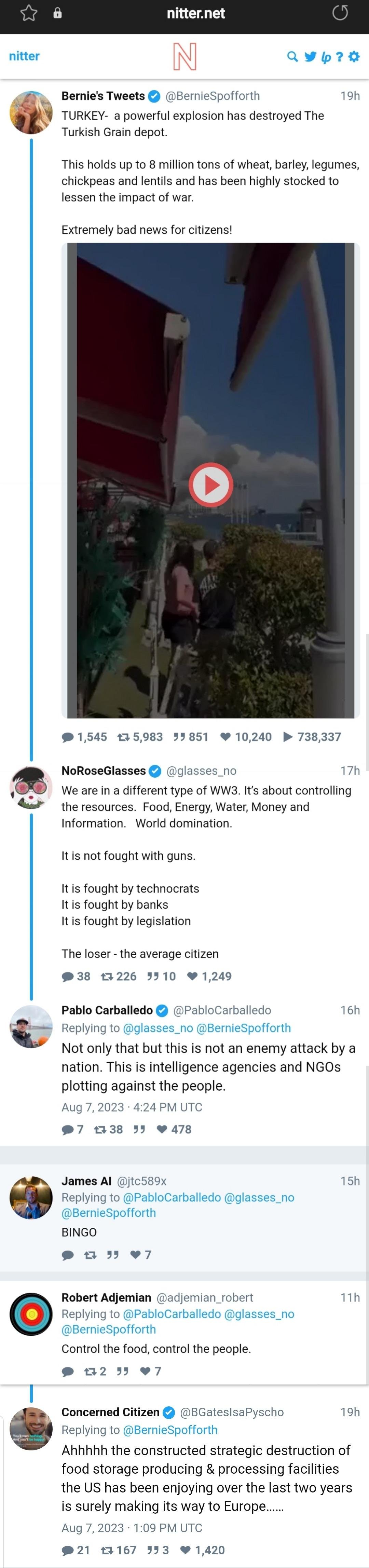Click the padlock site security icon

point(57,13)
